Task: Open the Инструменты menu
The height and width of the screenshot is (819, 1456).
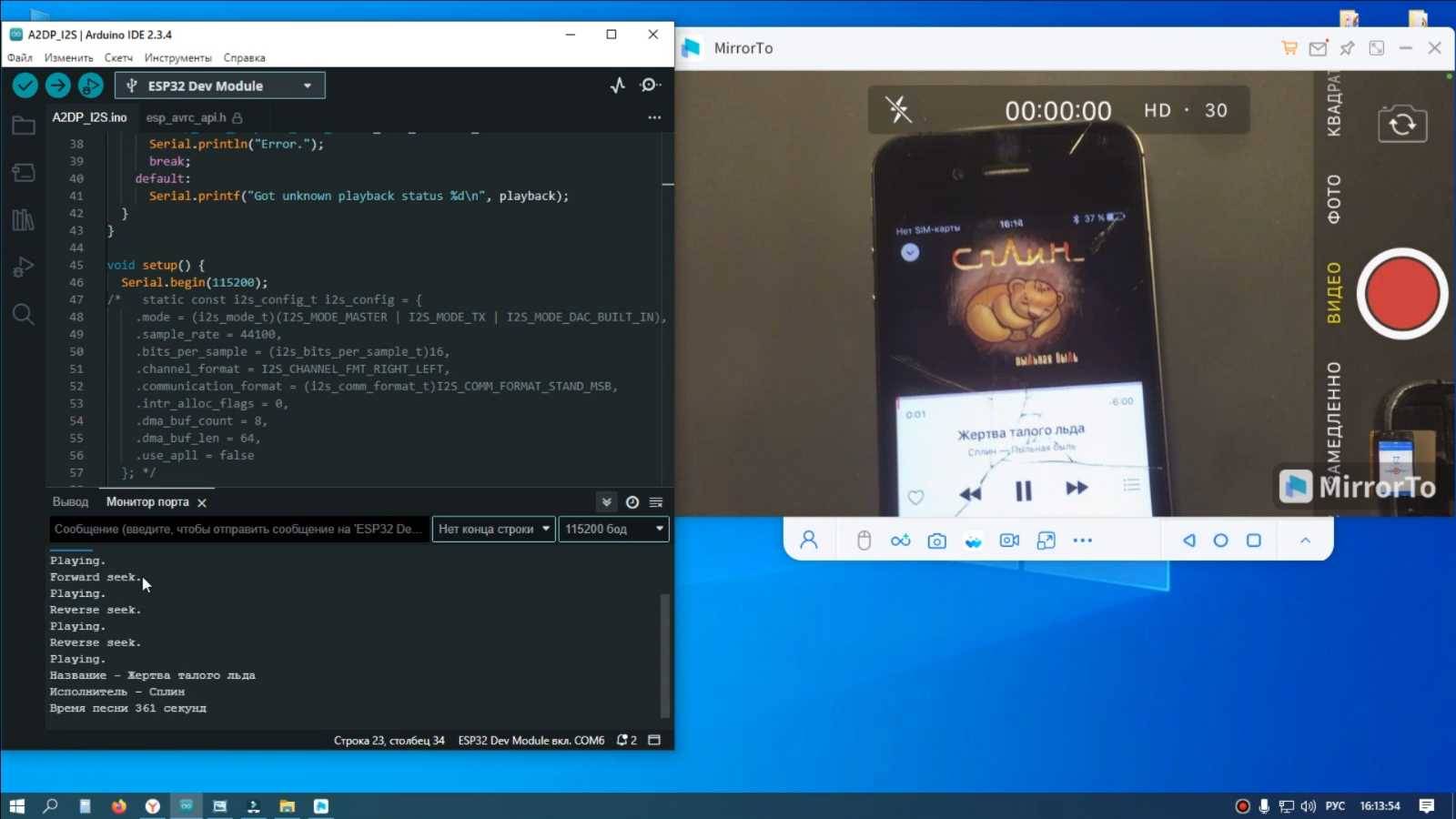Action: [177, 57]
